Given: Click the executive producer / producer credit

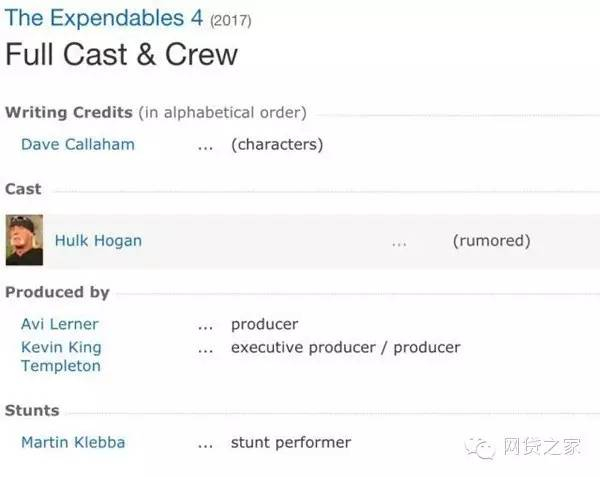Looking at the screenshot, I should (345, 347).
